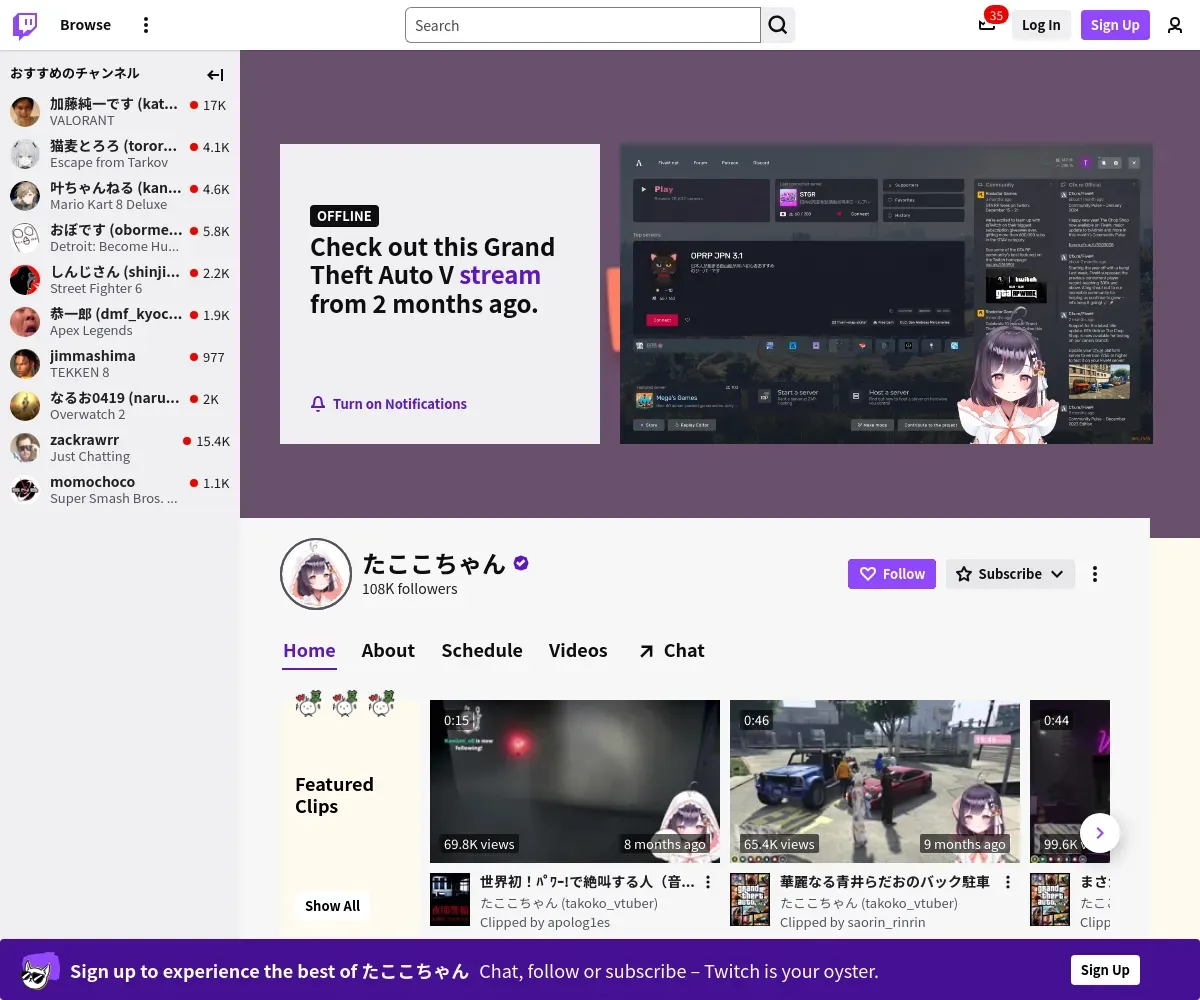
Task: Open the momochoco channel avatar
Action: click(25, 489)
